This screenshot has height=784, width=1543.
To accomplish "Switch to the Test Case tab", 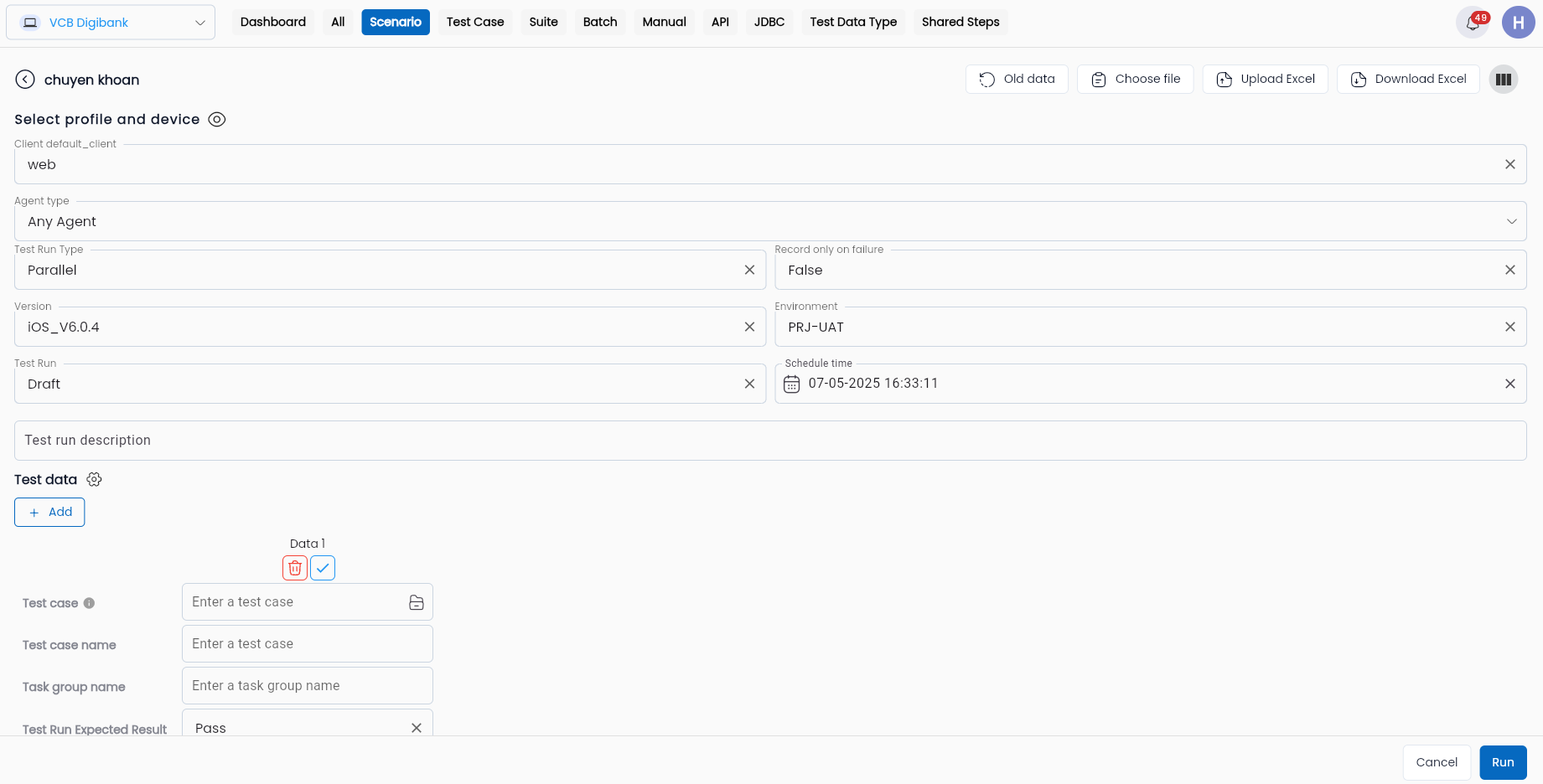I will [x=475, y=23].
